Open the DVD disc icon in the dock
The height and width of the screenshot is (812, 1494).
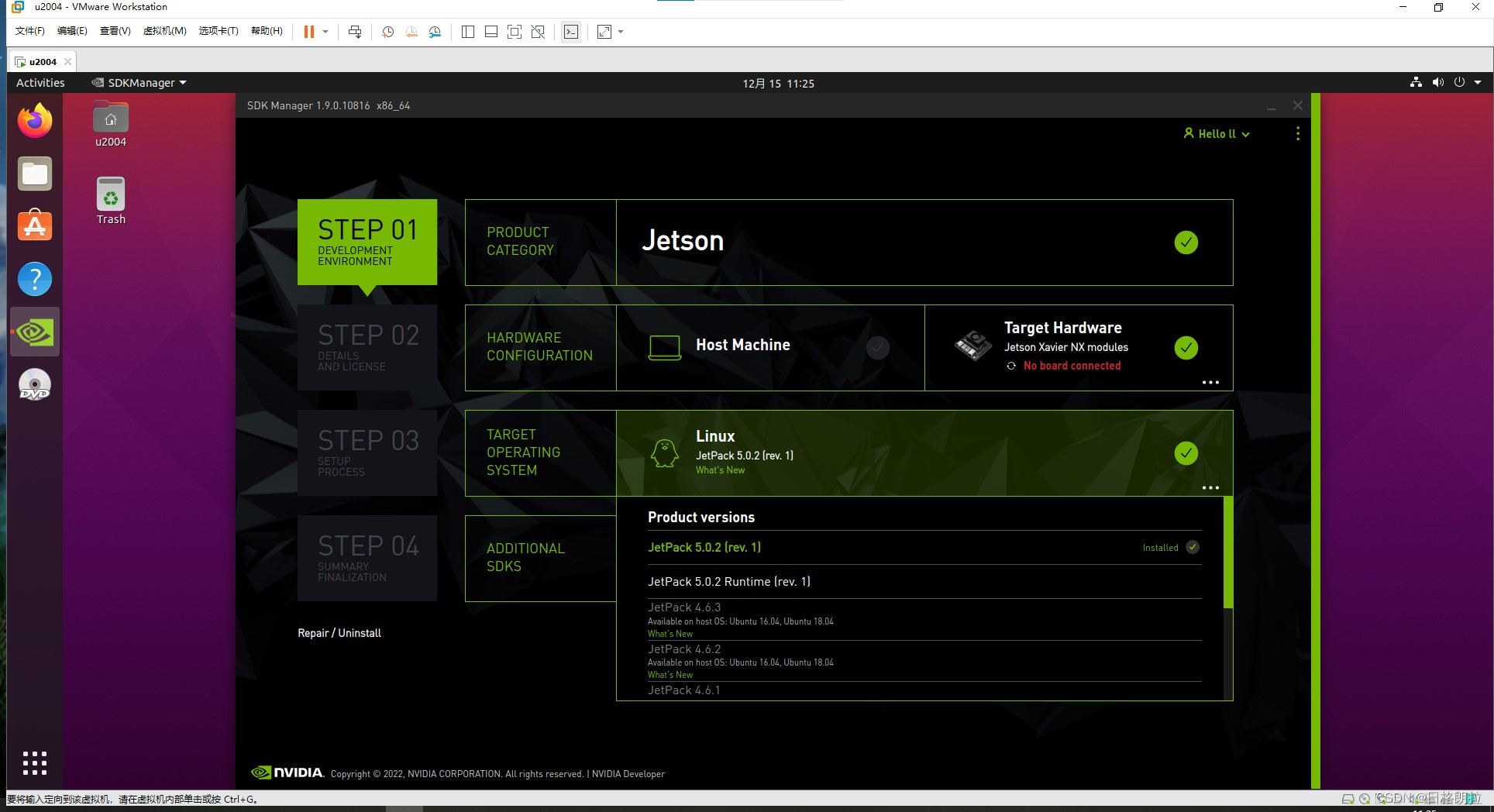click(x=35, y=385)
